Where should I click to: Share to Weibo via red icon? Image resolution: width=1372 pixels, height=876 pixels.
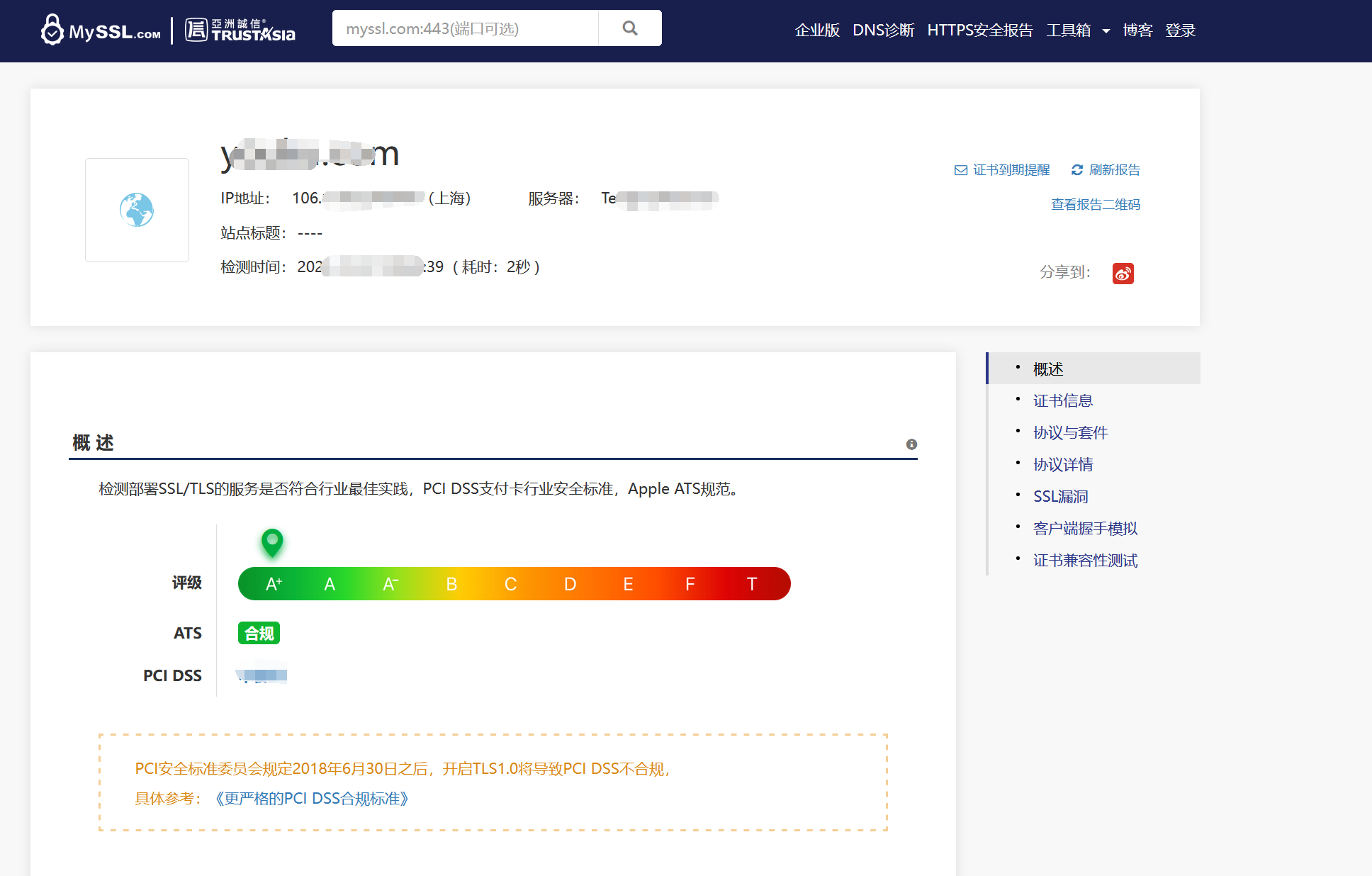1123,273
